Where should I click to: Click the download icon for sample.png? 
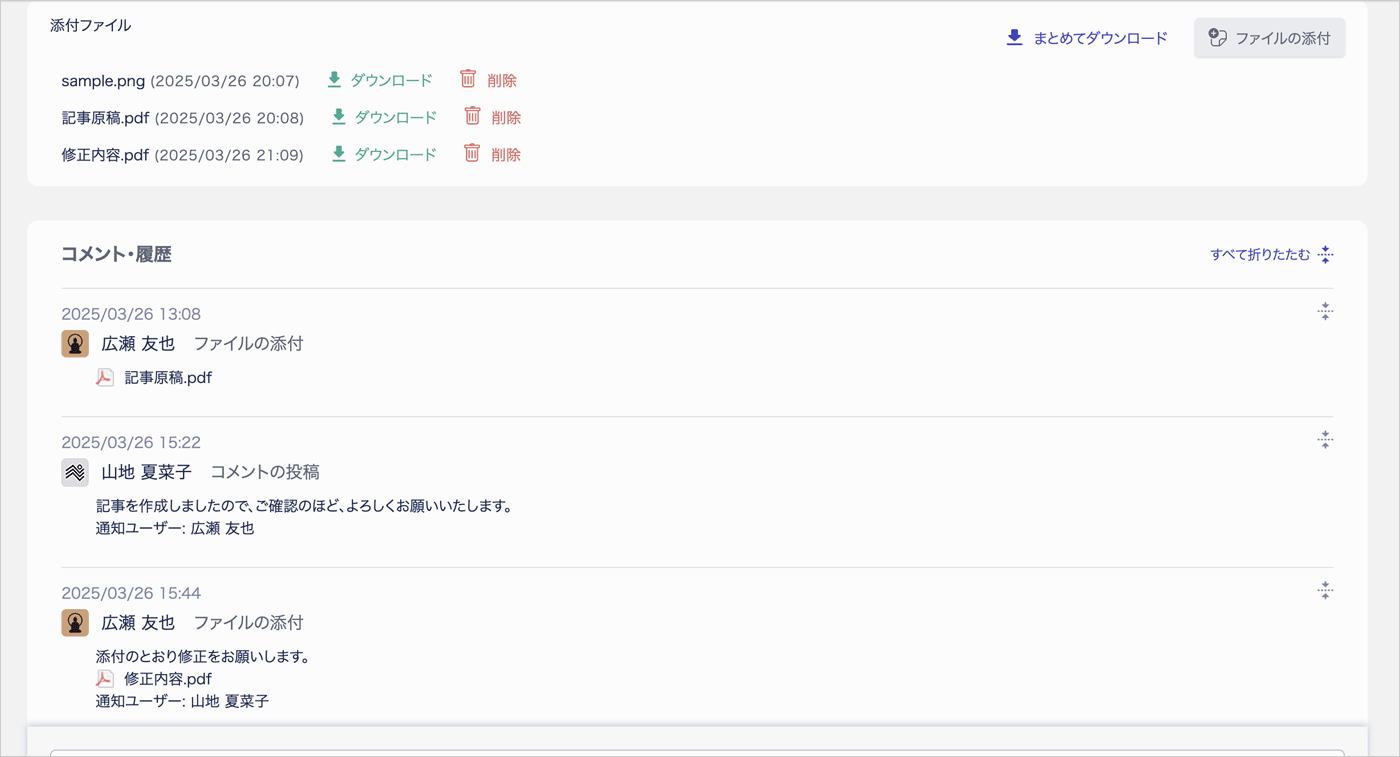pos(334,79)
